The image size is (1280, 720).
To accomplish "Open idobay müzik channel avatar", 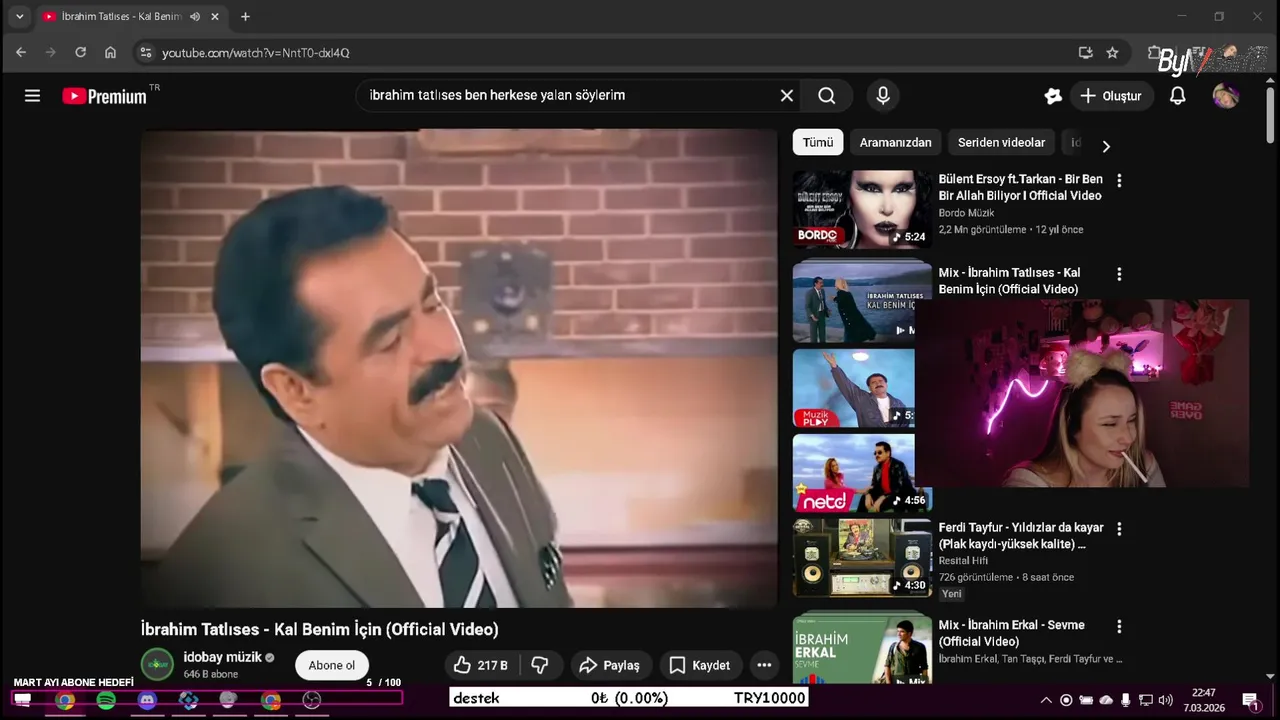I will point(157,665).
